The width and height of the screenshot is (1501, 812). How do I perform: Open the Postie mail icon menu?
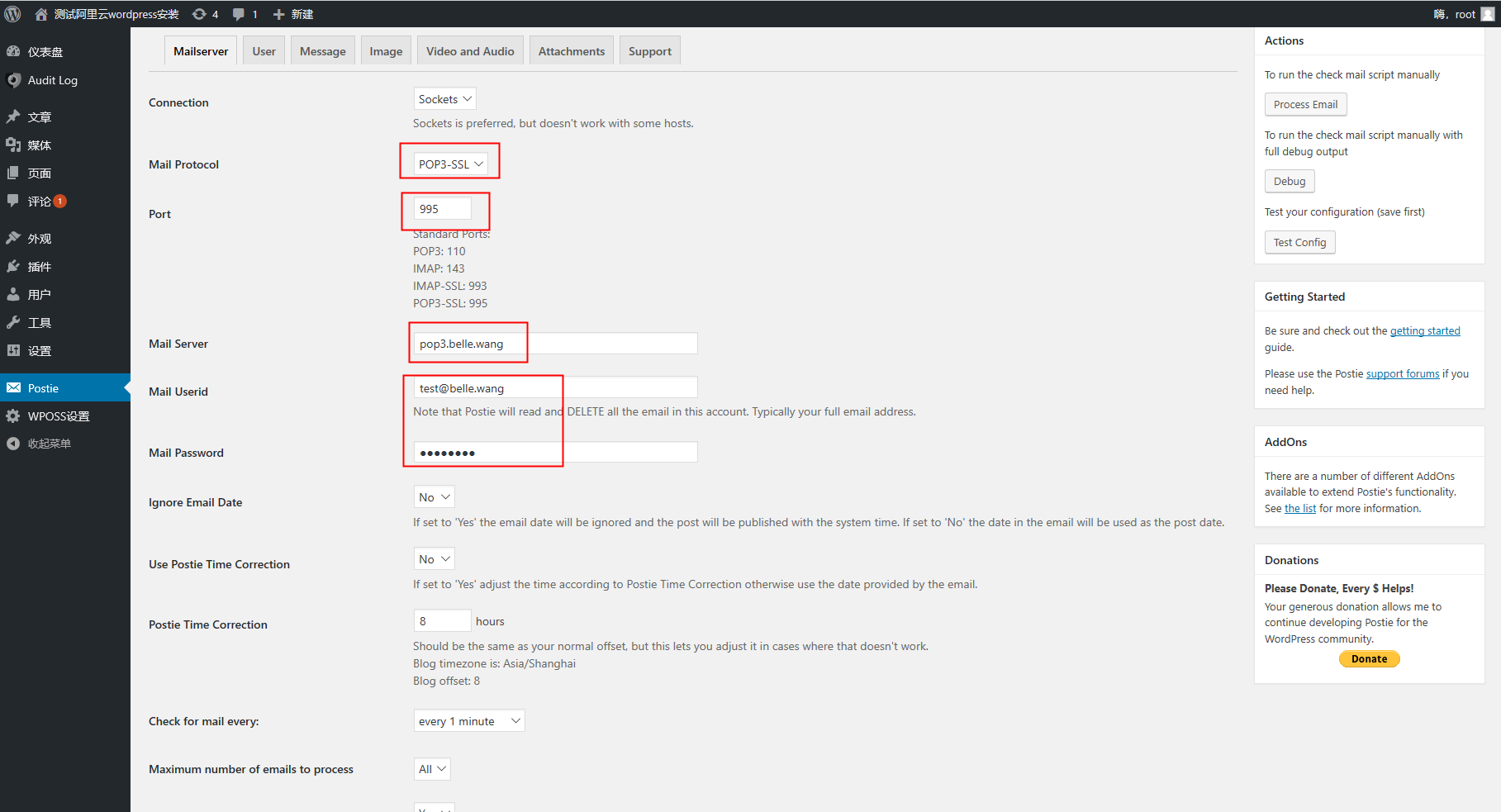(14, 388)
